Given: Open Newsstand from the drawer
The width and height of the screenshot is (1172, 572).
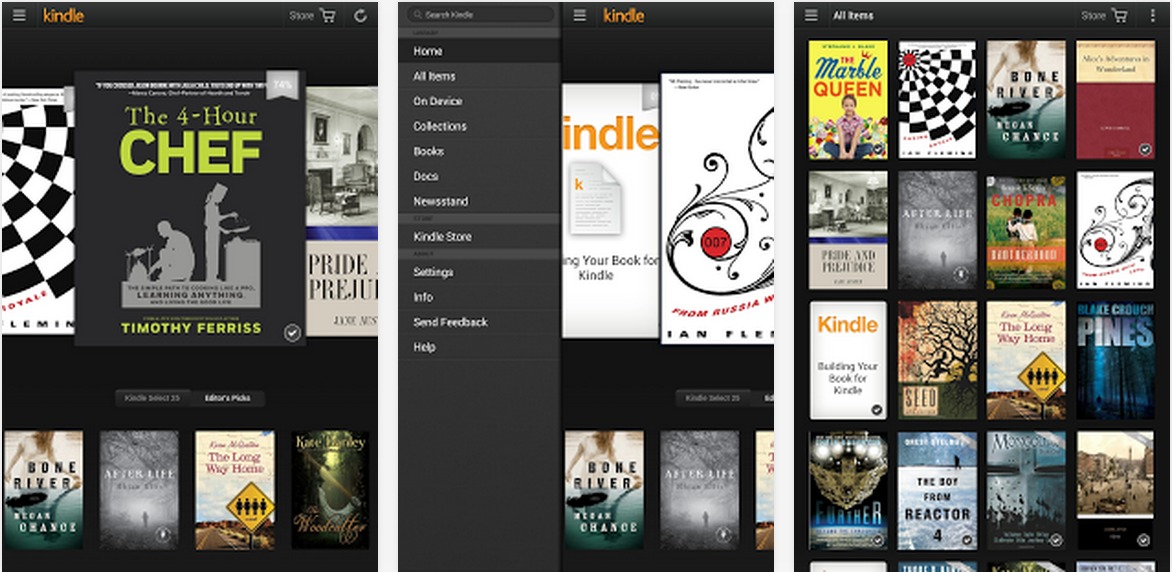Looking at the screenshot, I should pyautogui.click(x=479, y=201).
